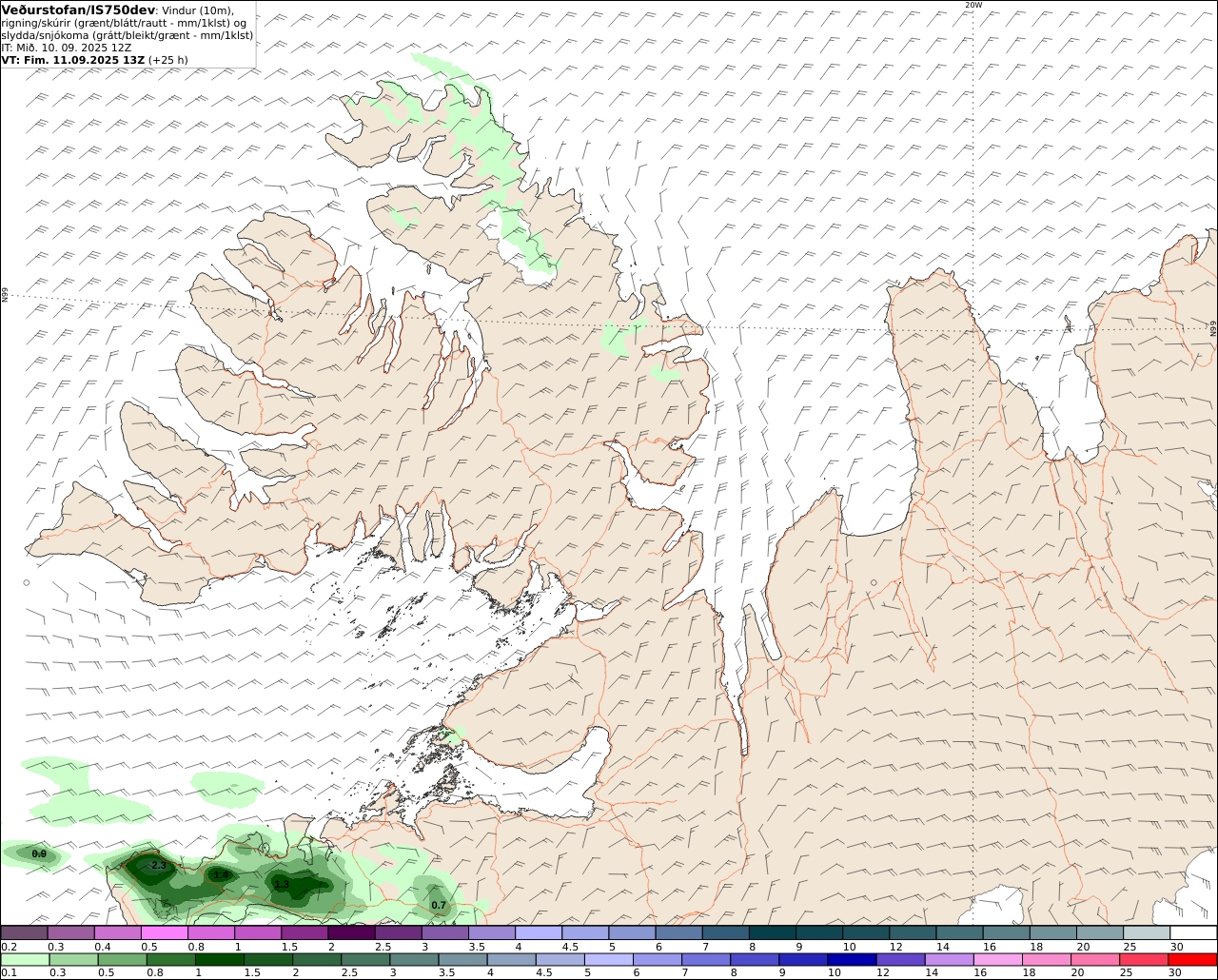The width and height of the screenshot is (1218, 980).
Task: Click the '30' label under lower legend row
Action: (x=1175, y=973)
